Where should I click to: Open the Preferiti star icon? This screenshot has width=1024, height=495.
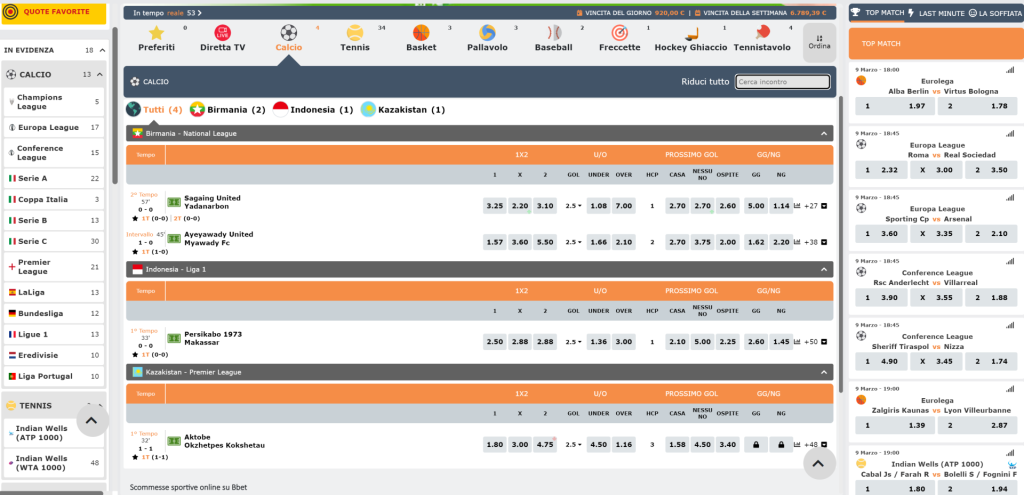156,33
